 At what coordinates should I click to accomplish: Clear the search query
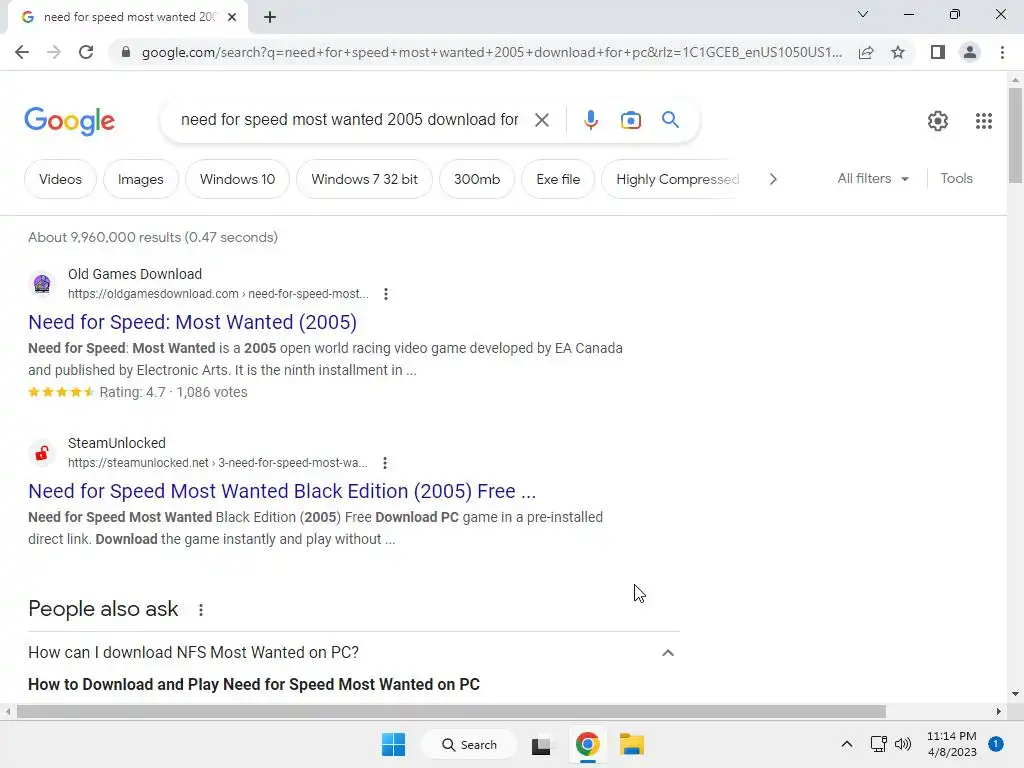541,120
